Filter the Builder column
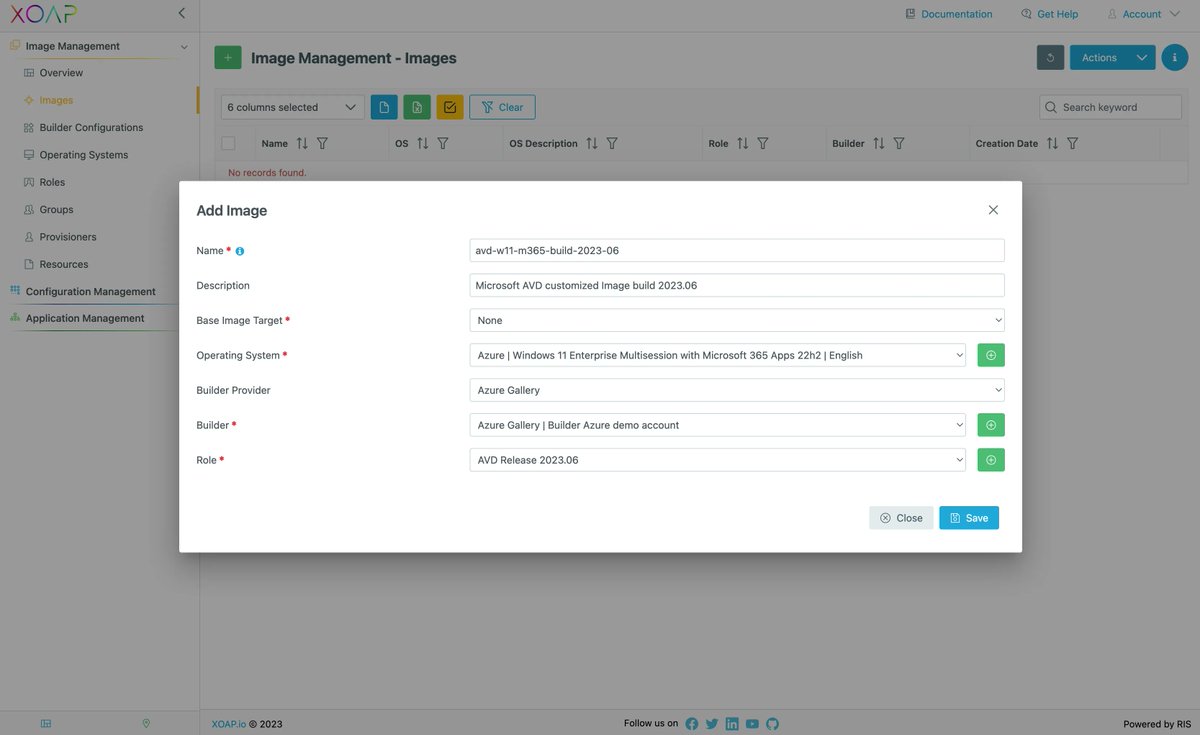The height and width of the screenshot is (735, 1200). 899,144
